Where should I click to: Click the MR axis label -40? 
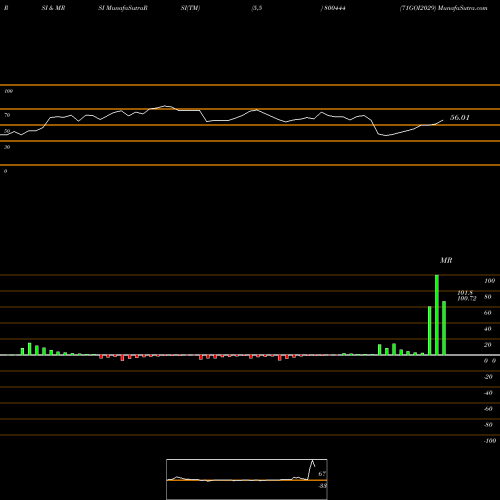(x=488, y=393)
